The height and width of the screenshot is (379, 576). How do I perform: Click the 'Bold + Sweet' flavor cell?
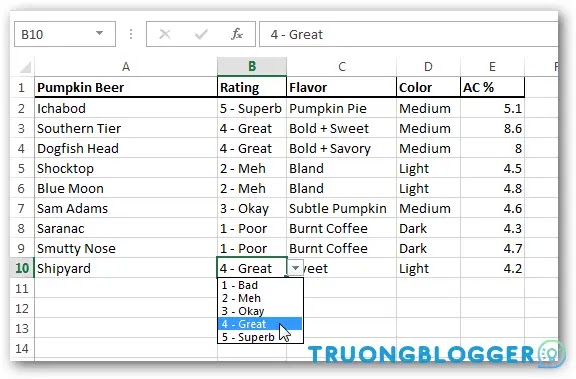click(x=342, y=128)
